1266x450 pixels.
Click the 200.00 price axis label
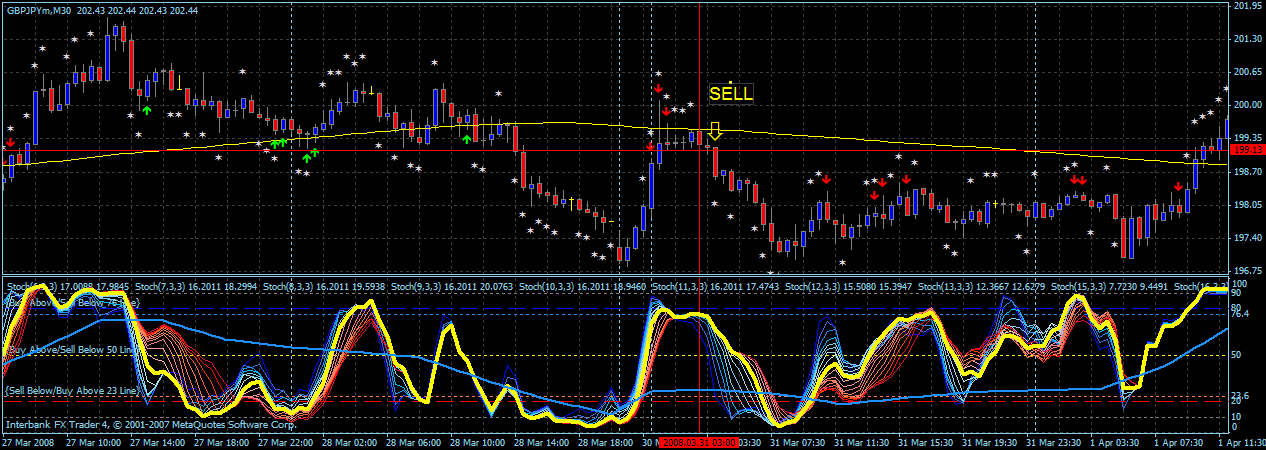[x=1246, y=105]
